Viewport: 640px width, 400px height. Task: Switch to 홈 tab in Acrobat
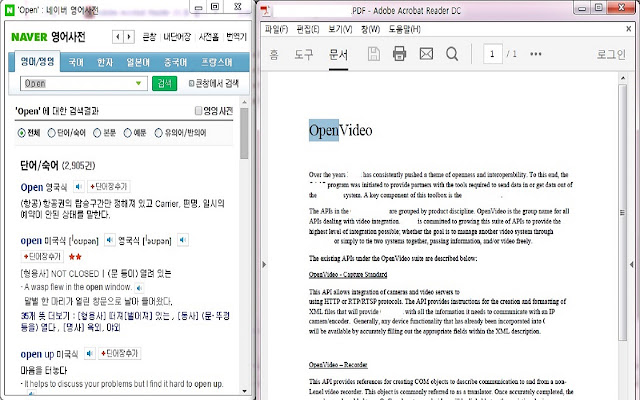point(274,55)
